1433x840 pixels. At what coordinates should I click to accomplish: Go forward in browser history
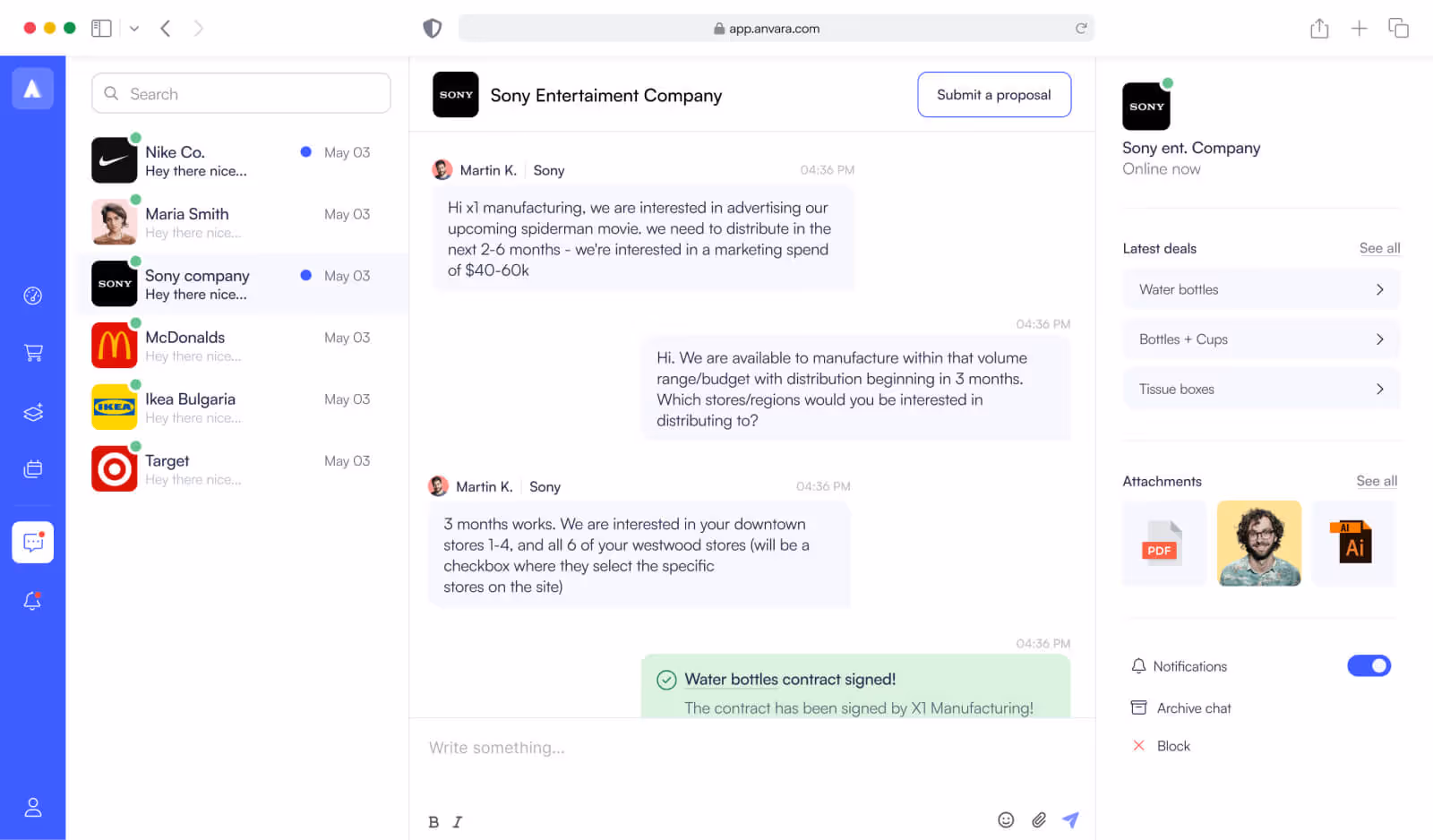[x=198, y=28]
